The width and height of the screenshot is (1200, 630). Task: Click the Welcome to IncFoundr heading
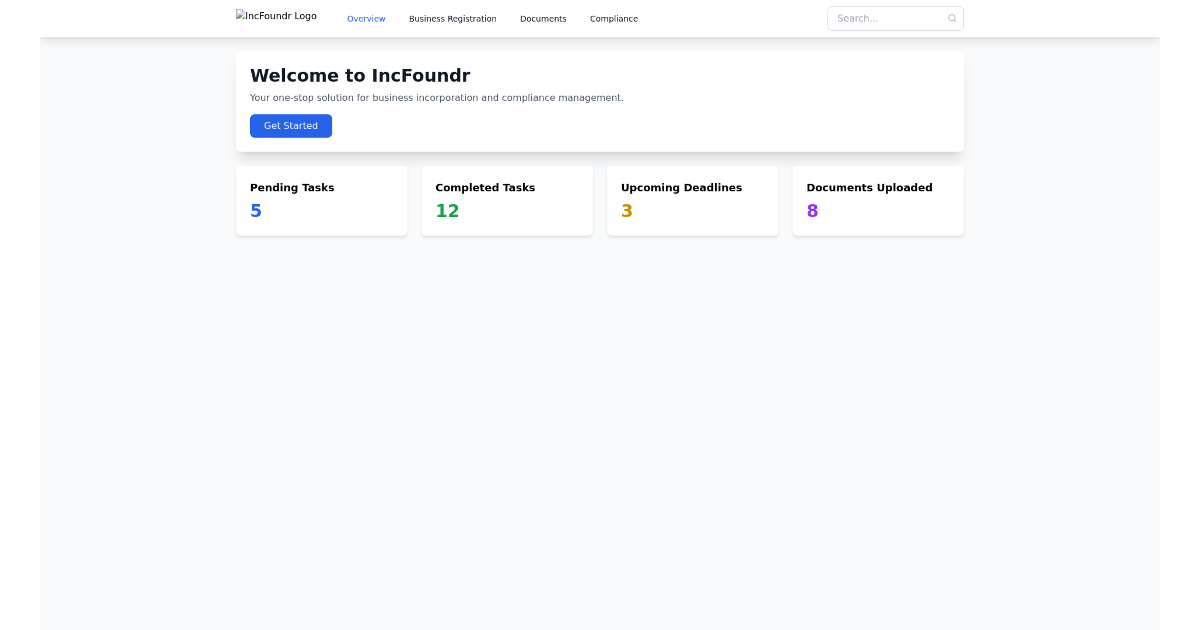(x=360, y=75)
